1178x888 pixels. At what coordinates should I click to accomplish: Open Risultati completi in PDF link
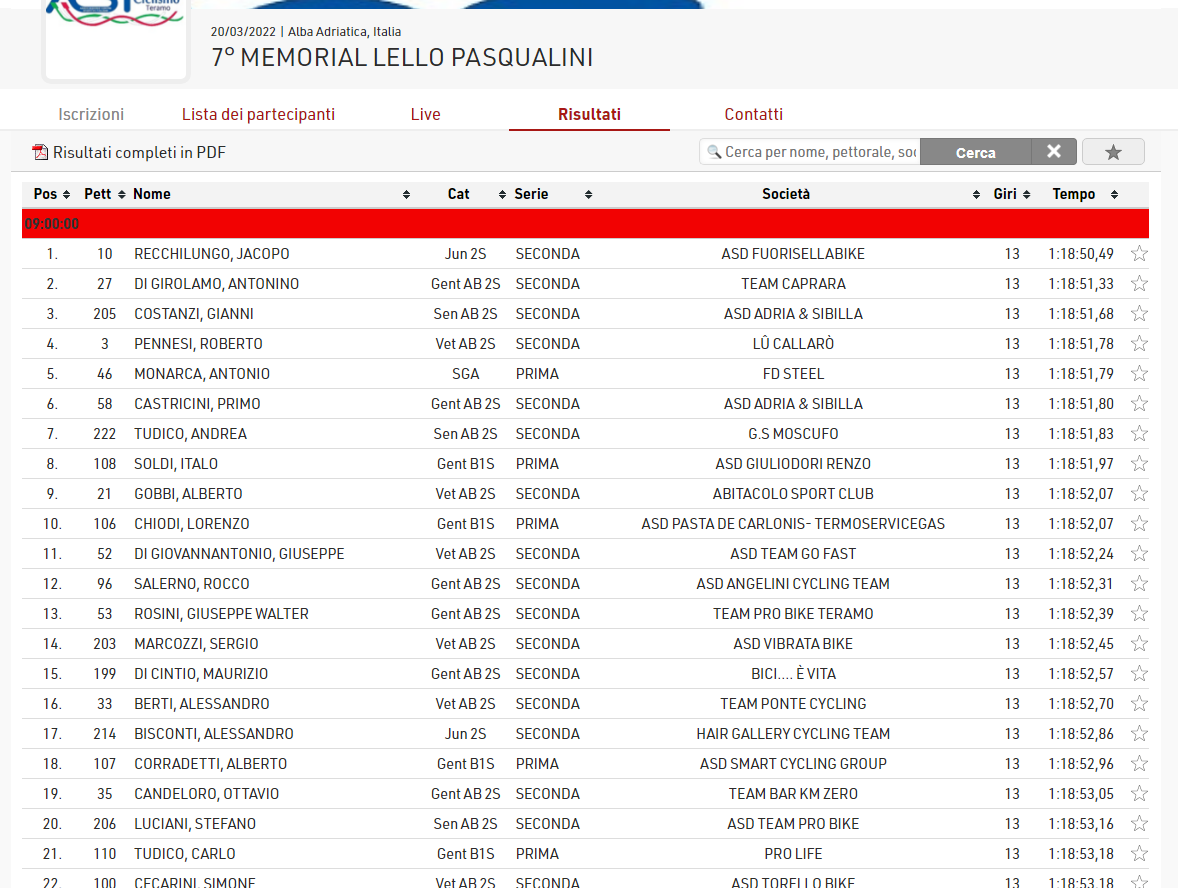click(x=139, y=153)
